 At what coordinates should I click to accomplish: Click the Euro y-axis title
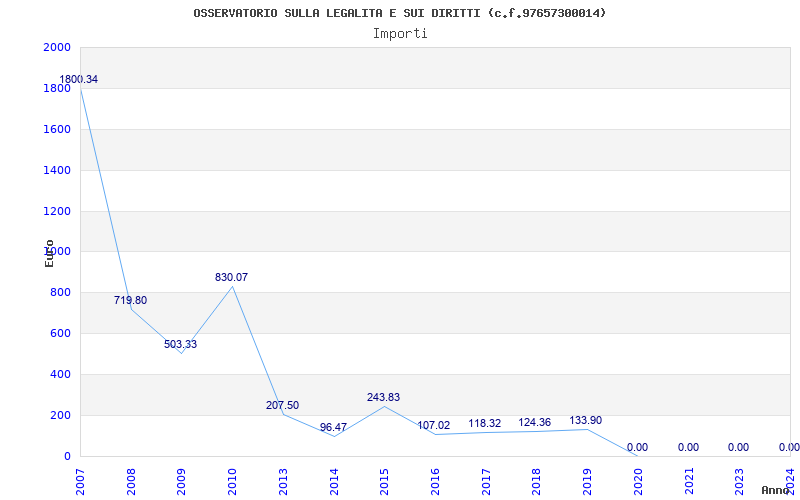point(49,253)
